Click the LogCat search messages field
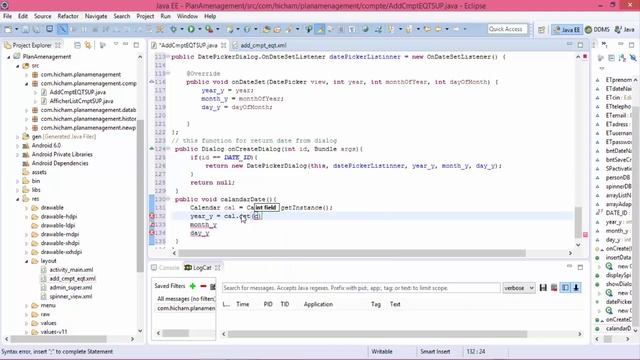Viewport: 640px width, 360px height. tap(361, 288)
